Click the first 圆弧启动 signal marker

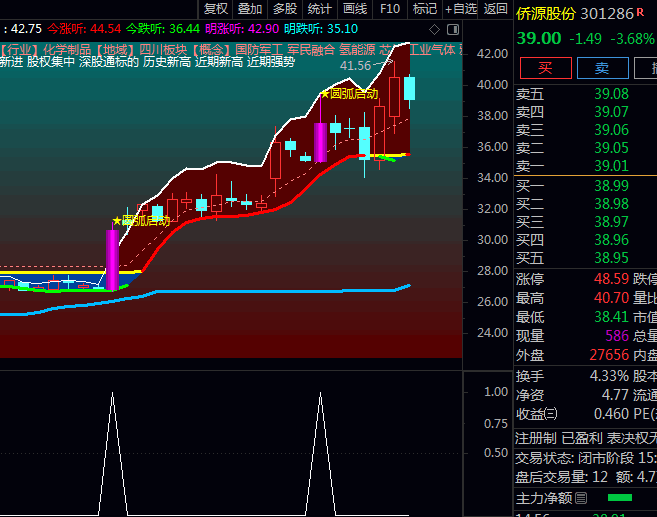[142, 221]
